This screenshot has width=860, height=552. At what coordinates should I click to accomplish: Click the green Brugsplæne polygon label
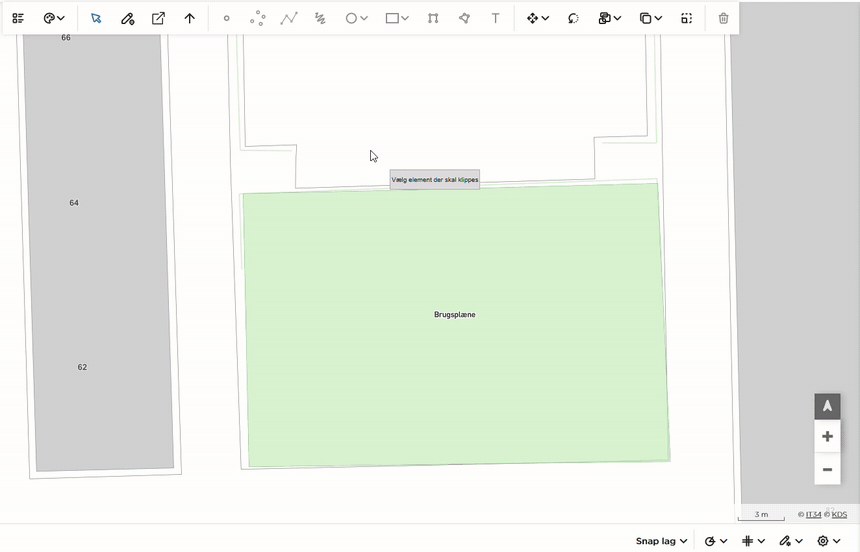pos(455,314)
